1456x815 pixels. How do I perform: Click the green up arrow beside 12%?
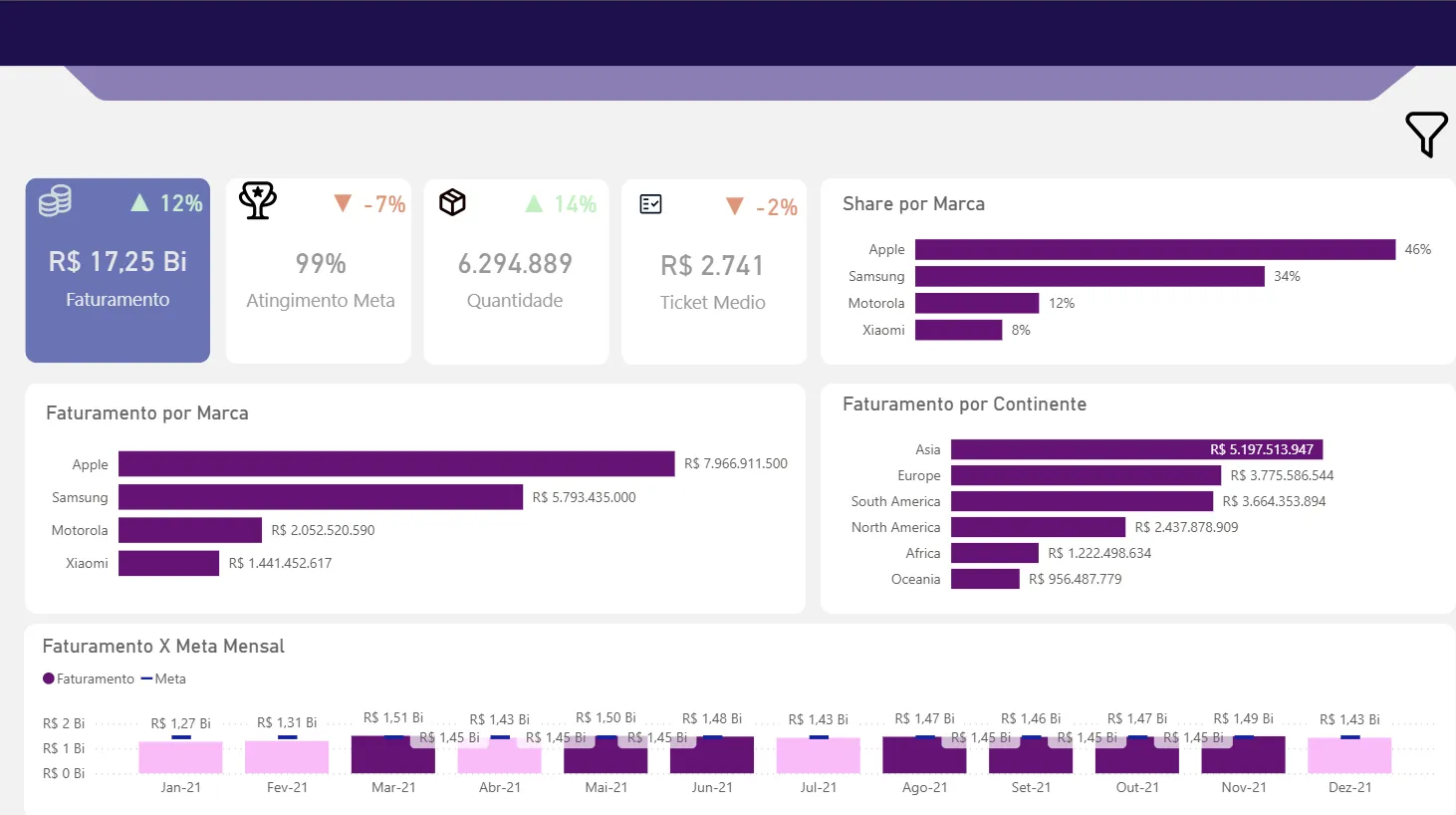[140, 203]
